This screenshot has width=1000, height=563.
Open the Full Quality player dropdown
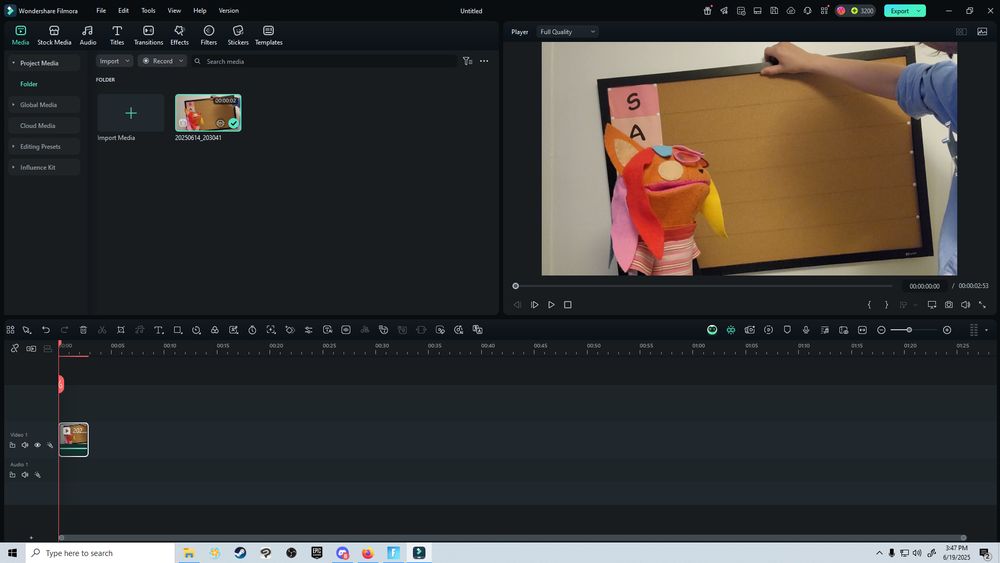pos(567,32)
